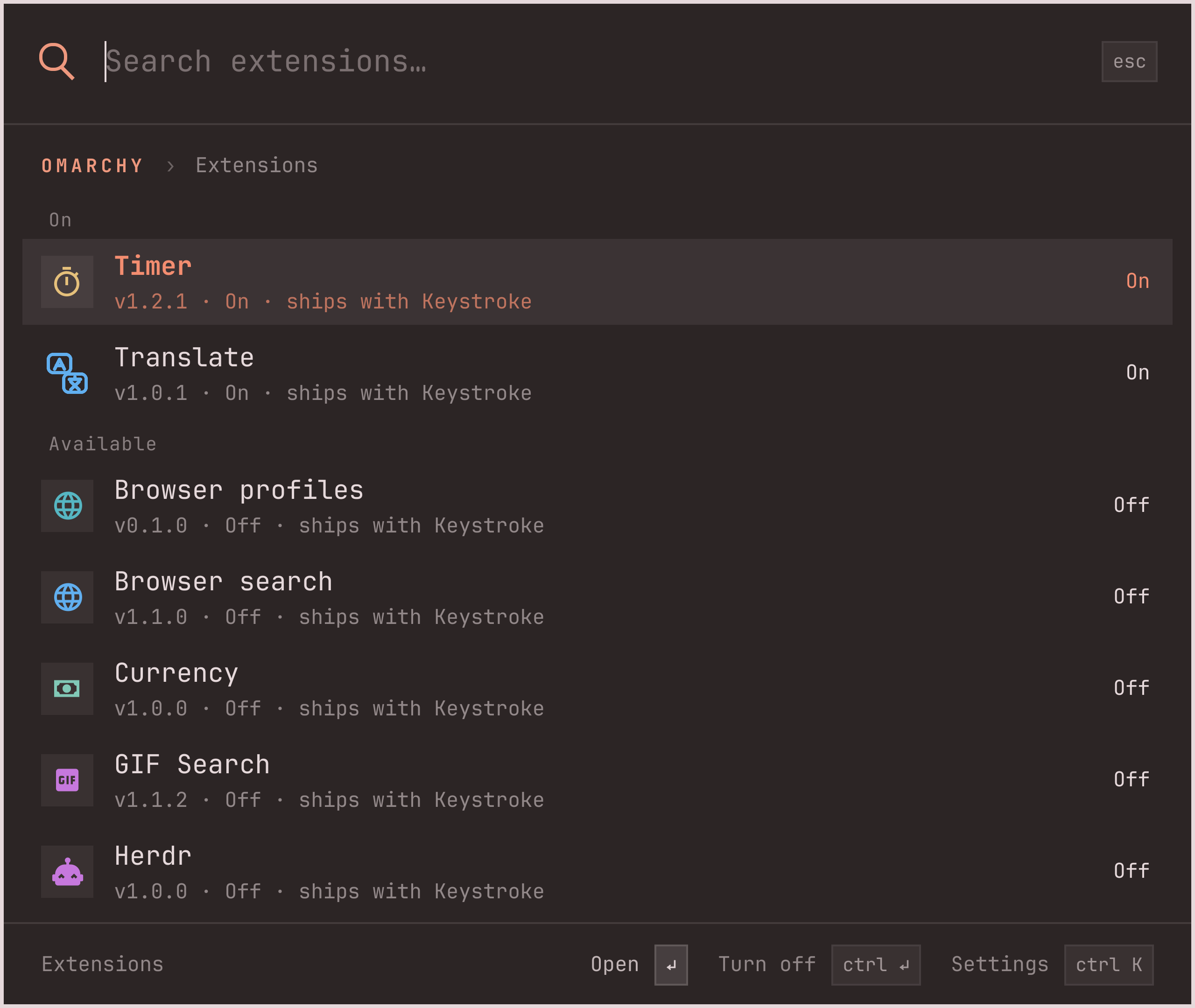Screen dimensions: 1195x1008
Task: Click the OMARCHY breadcrumb
Action: click(x=92, y=166)
